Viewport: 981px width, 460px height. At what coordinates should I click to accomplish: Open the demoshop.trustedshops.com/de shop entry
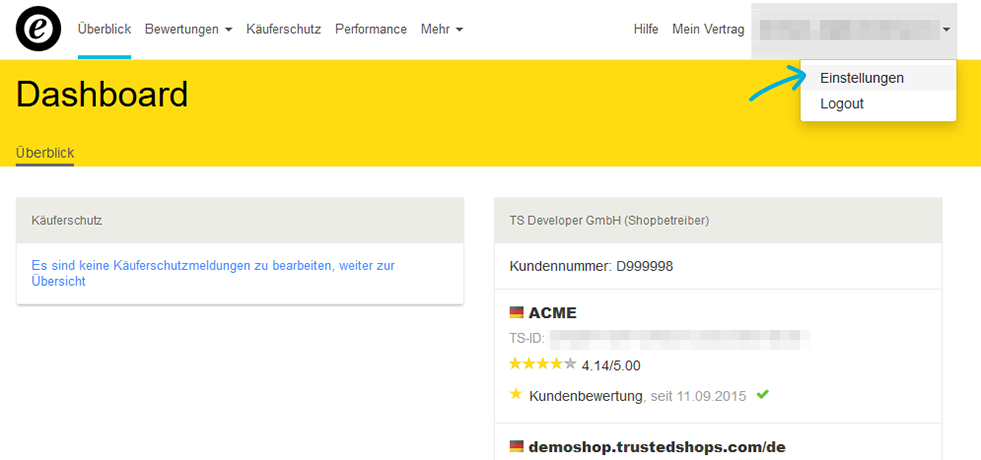click(x=656, y=447)
